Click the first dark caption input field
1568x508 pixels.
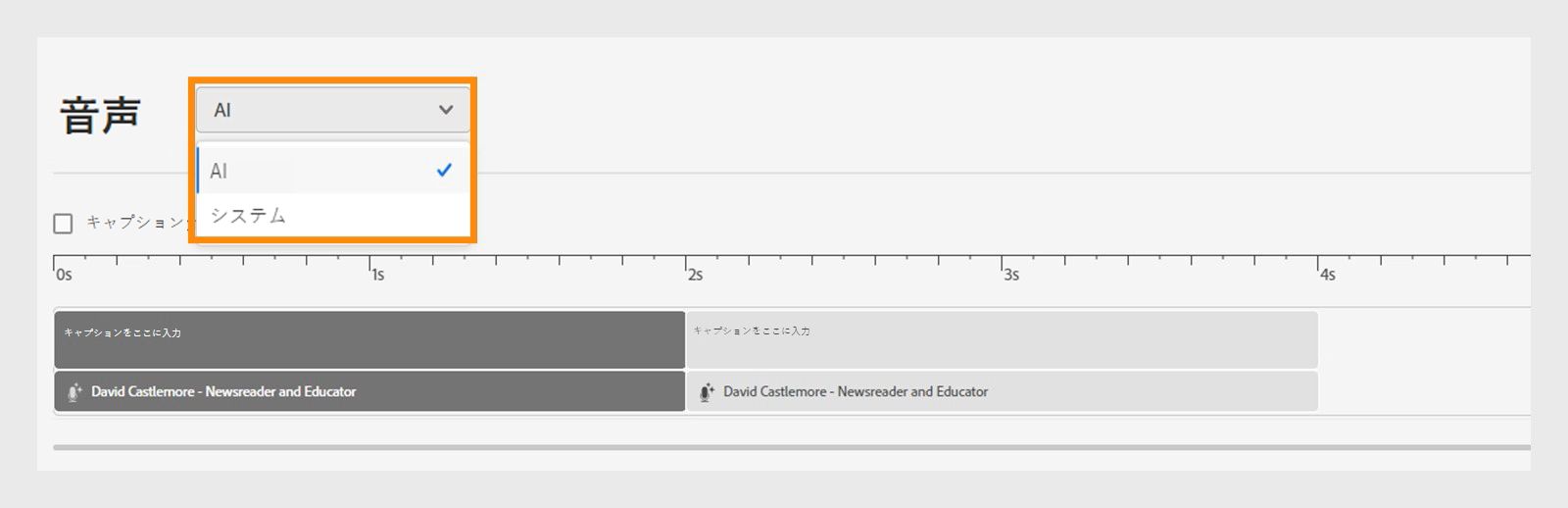click(369, 340)
